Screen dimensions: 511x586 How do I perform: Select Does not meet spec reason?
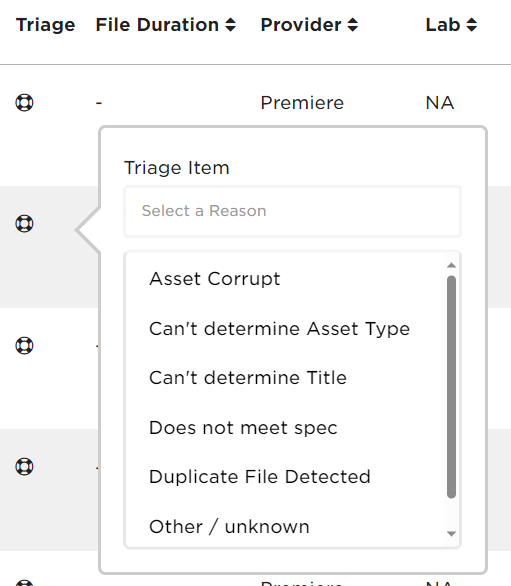coord(243,428)
